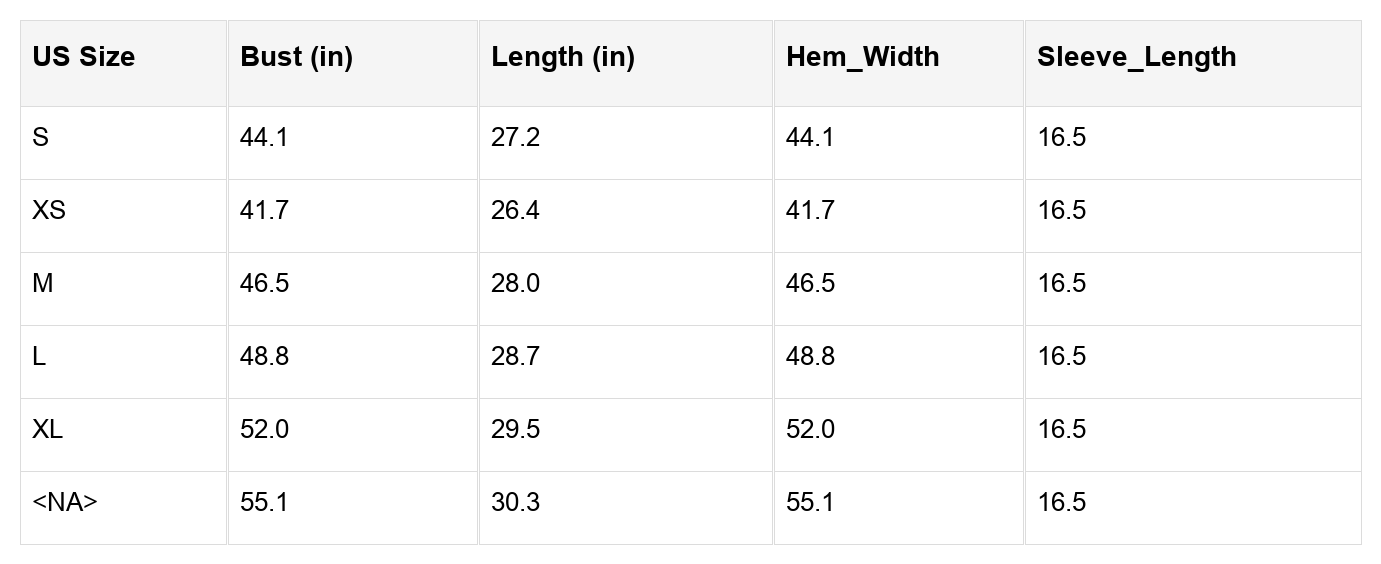Select length value 27.2
The height and width of the screenshot is (564, 1381).
point(515,138)
